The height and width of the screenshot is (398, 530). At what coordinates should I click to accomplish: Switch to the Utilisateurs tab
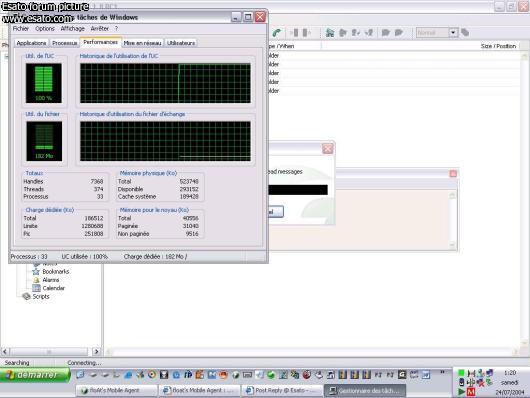(x=181, y=43)
